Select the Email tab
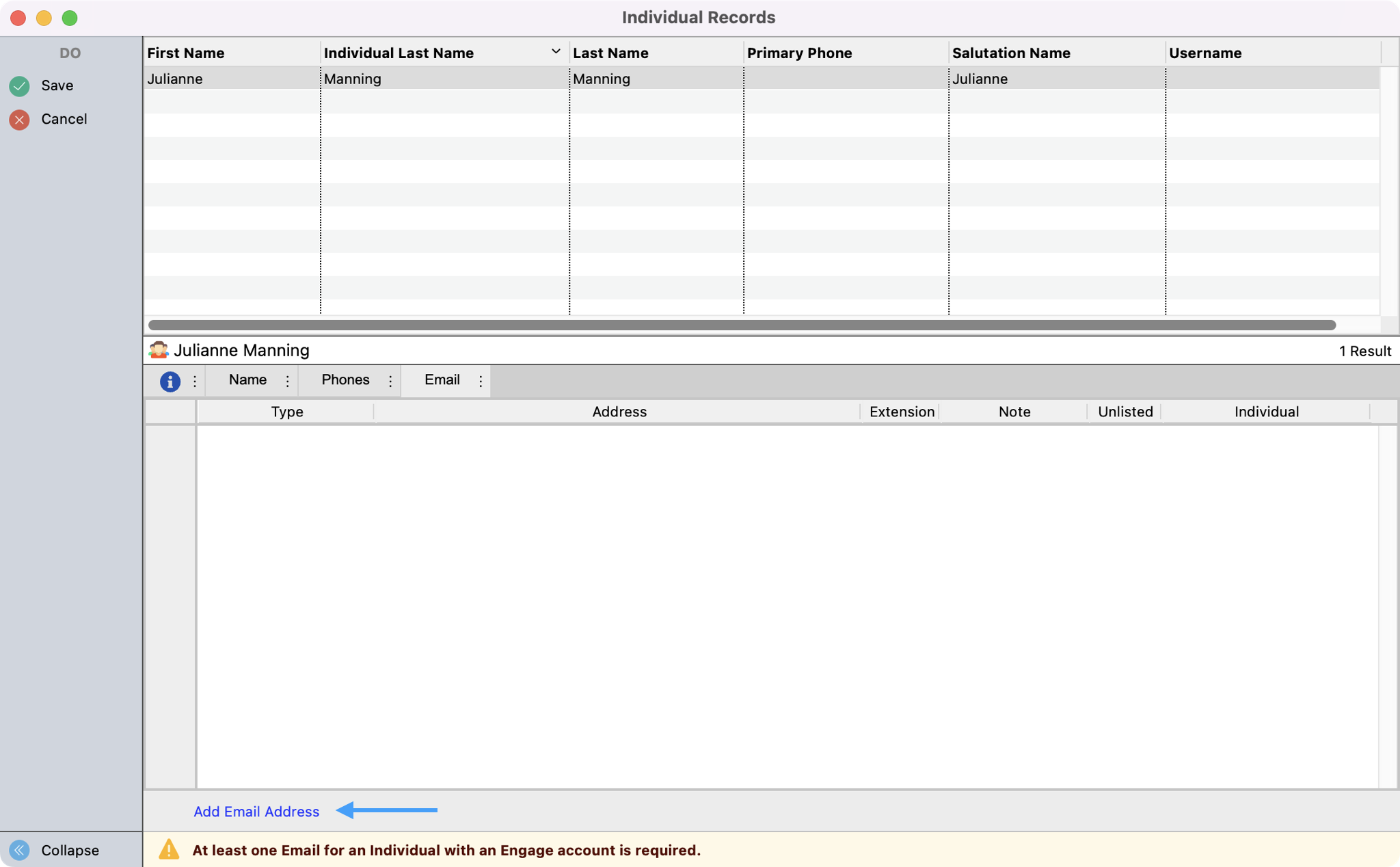The height and width of the screenshot is (867, 1400). point(442,380)
